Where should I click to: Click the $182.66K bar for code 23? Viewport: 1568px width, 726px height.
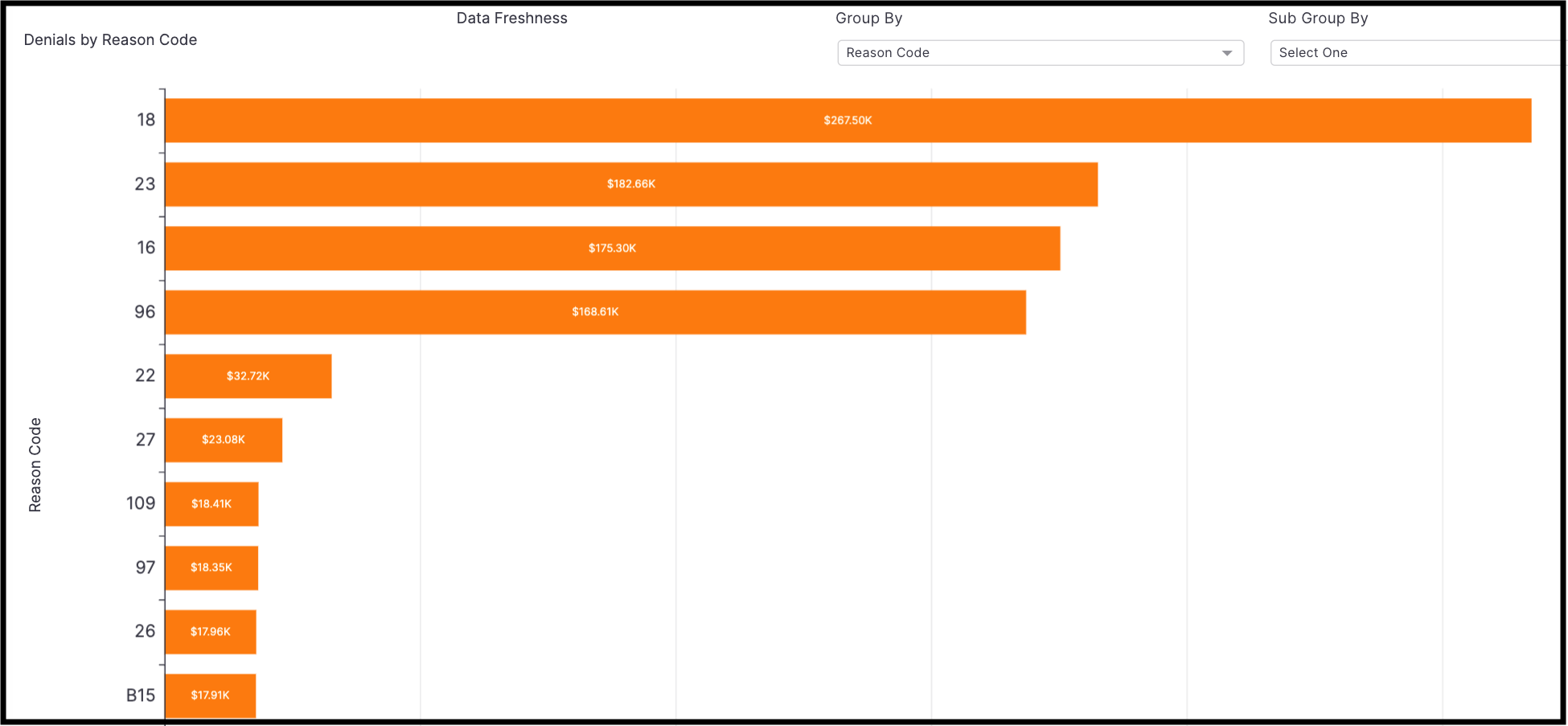point(631,184)
